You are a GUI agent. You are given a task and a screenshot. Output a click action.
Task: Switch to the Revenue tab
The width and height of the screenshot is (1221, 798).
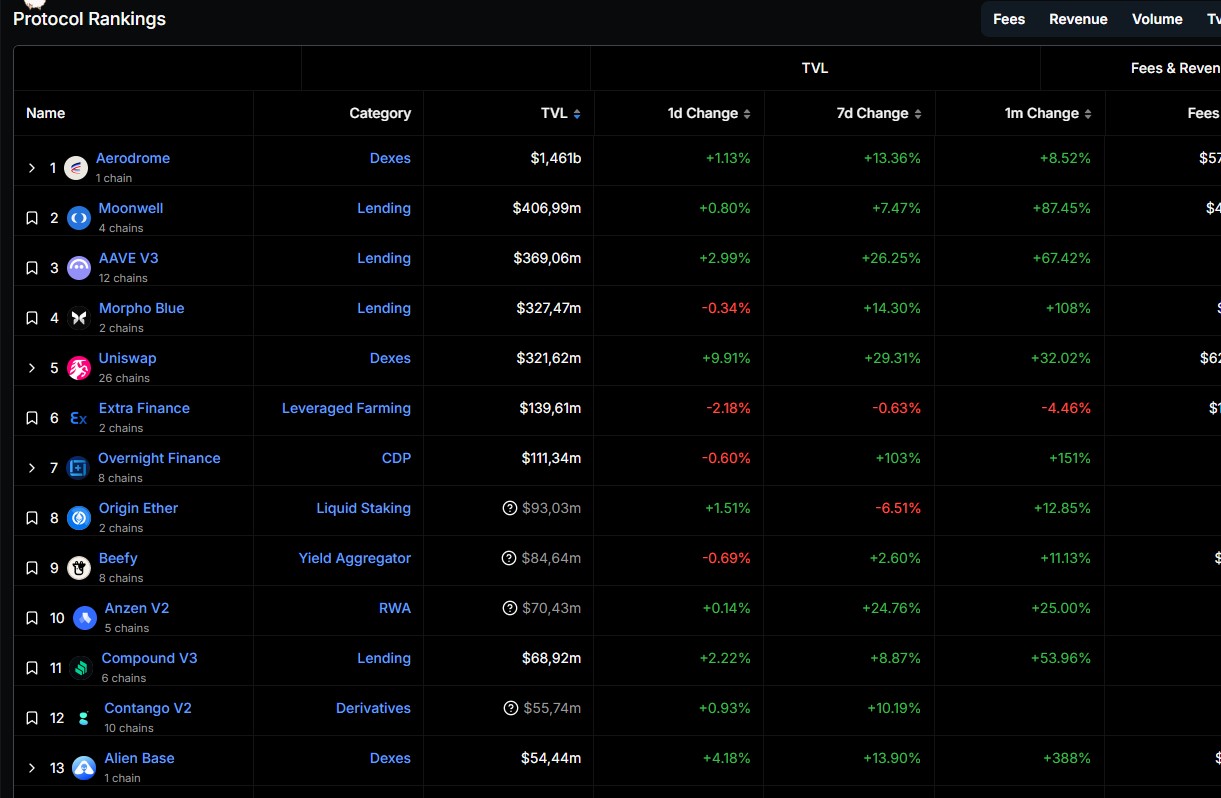pos(1078,19)
